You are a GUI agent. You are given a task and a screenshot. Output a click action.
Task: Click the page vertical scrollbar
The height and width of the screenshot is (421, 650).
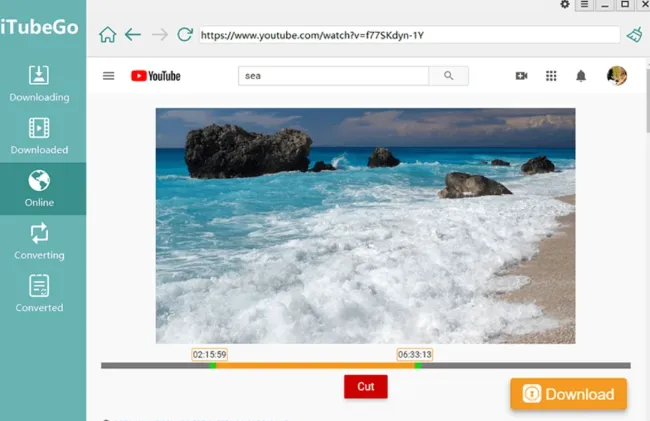tap(648, 101)
